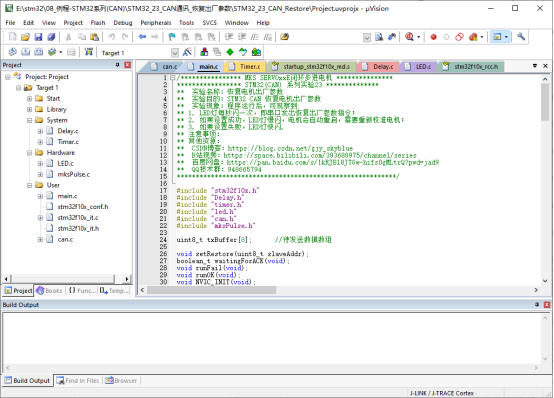Viewport: 554px width, 398px height.
Task: Rebuild all target files icon
Action: tap(39, 52)
